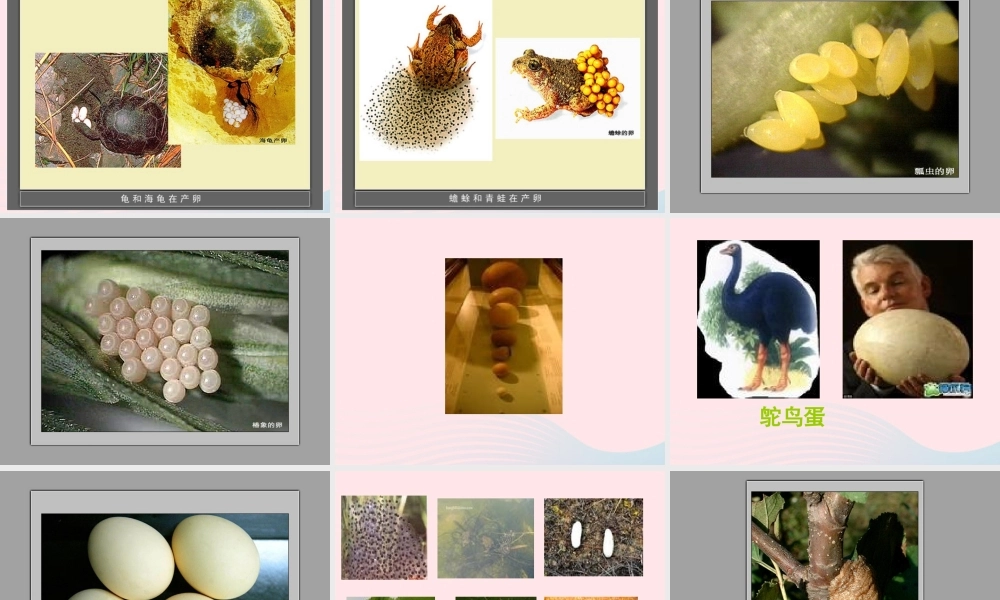Click the murky pond water thumbnail
Screen dimensions: 1000x600
pyautogui.click(x=485, y=537)
